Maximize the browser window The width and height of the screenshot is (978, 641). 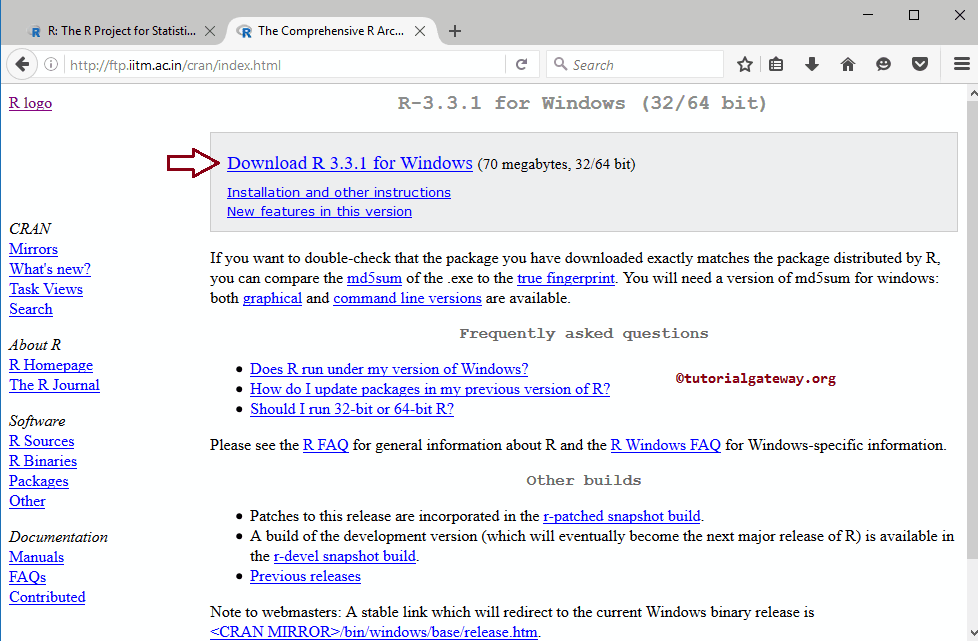914,15
